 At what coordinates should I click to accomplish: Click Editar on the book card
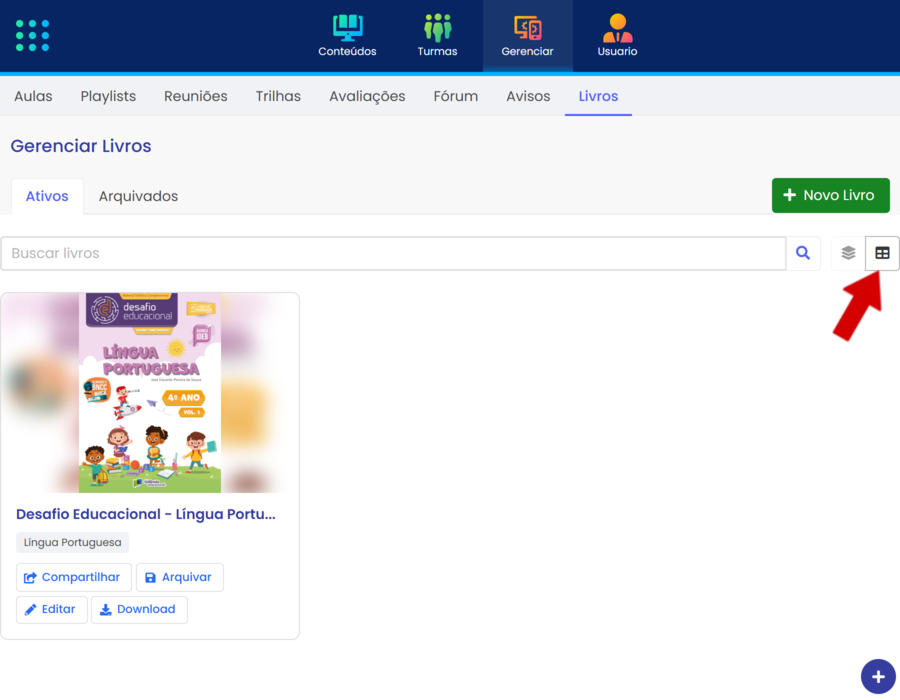pyautogui.click(x=51, y=610)
